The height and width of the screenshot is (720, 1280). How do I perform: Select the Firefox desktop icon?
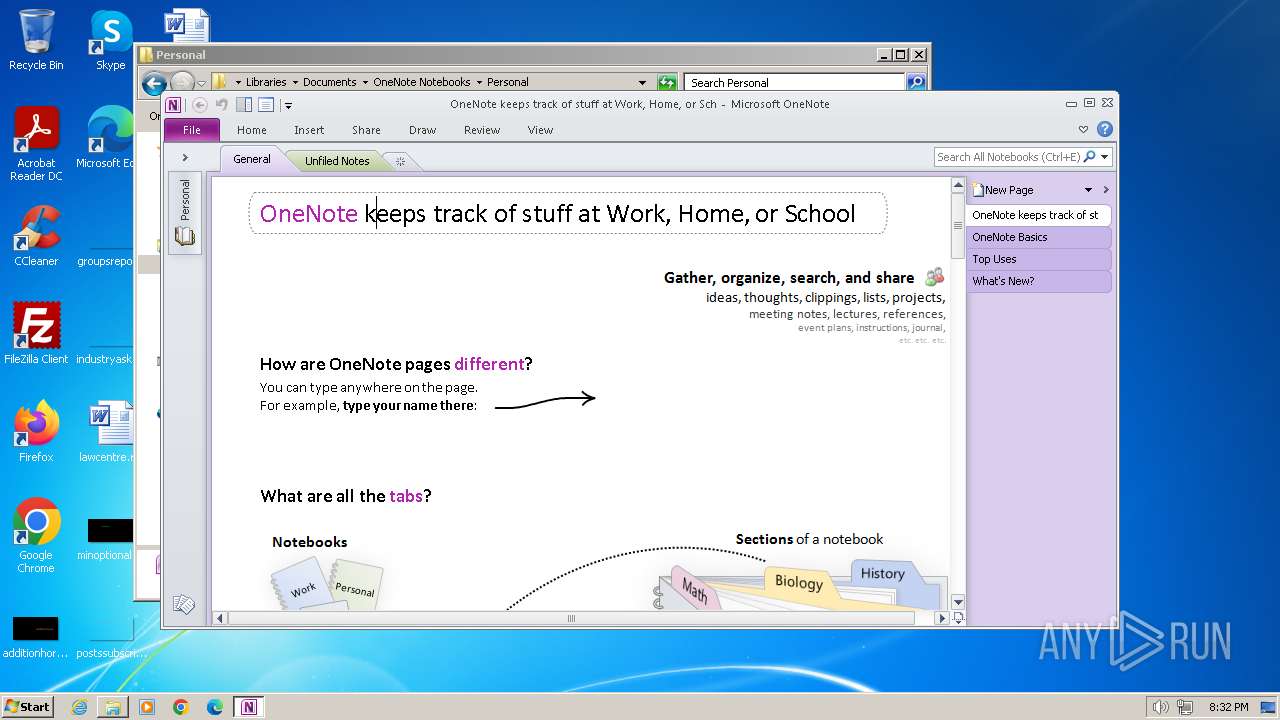click(x=36, y=432)
